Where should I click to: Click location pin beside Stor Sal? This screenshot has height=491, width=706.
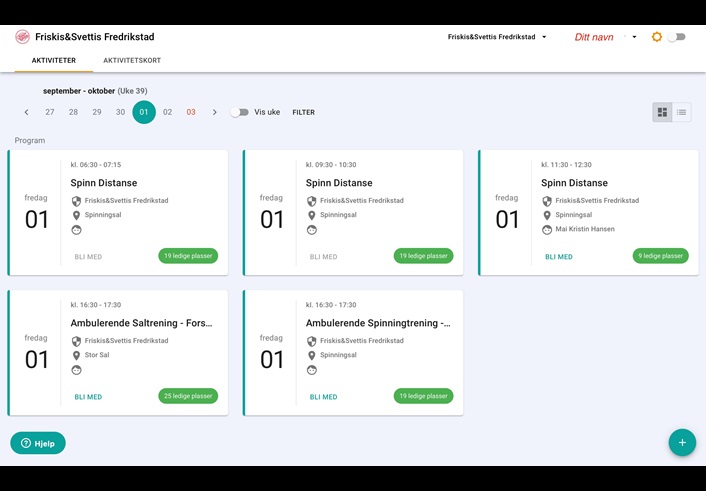coord(77,355)
